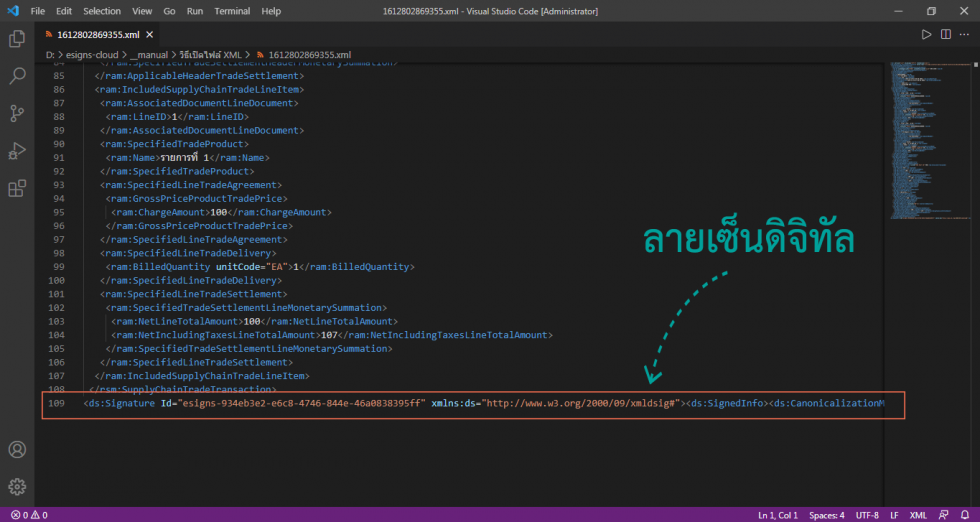980x522 pixels.
Task: Open the Go menu
Action: (x=169, y=11)
